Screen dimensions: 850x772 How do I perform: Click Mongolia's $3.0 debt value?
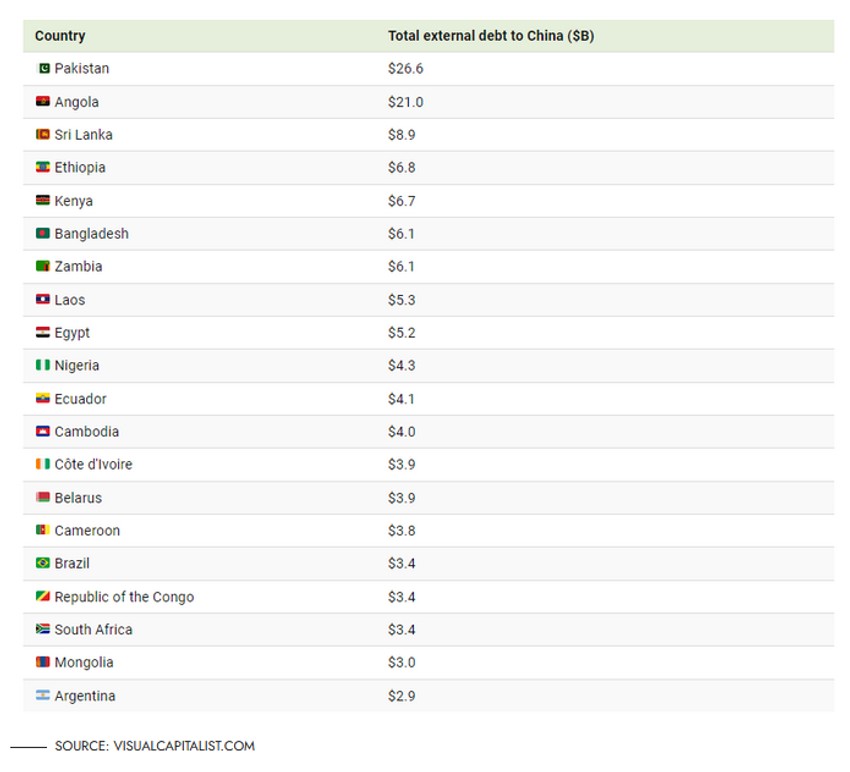[401, 662]
